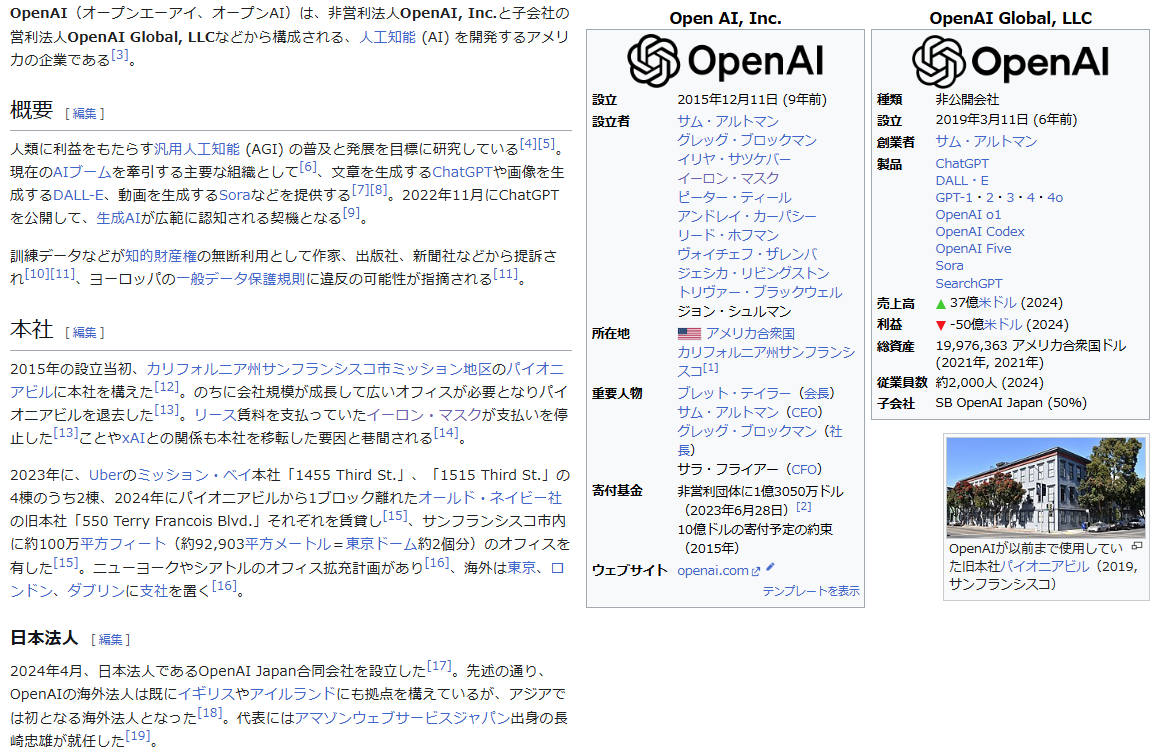
Task: Open the アメリカ合衆国 link in 所在地
Action: click(750, 334)
